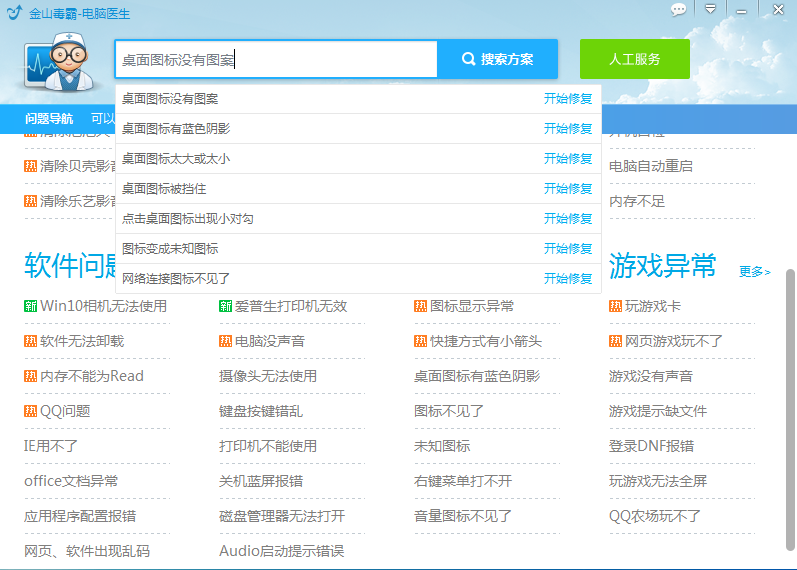
Task: Click the Kingsoft Antivirus bird logo
Action: click(x=15, y=12)
